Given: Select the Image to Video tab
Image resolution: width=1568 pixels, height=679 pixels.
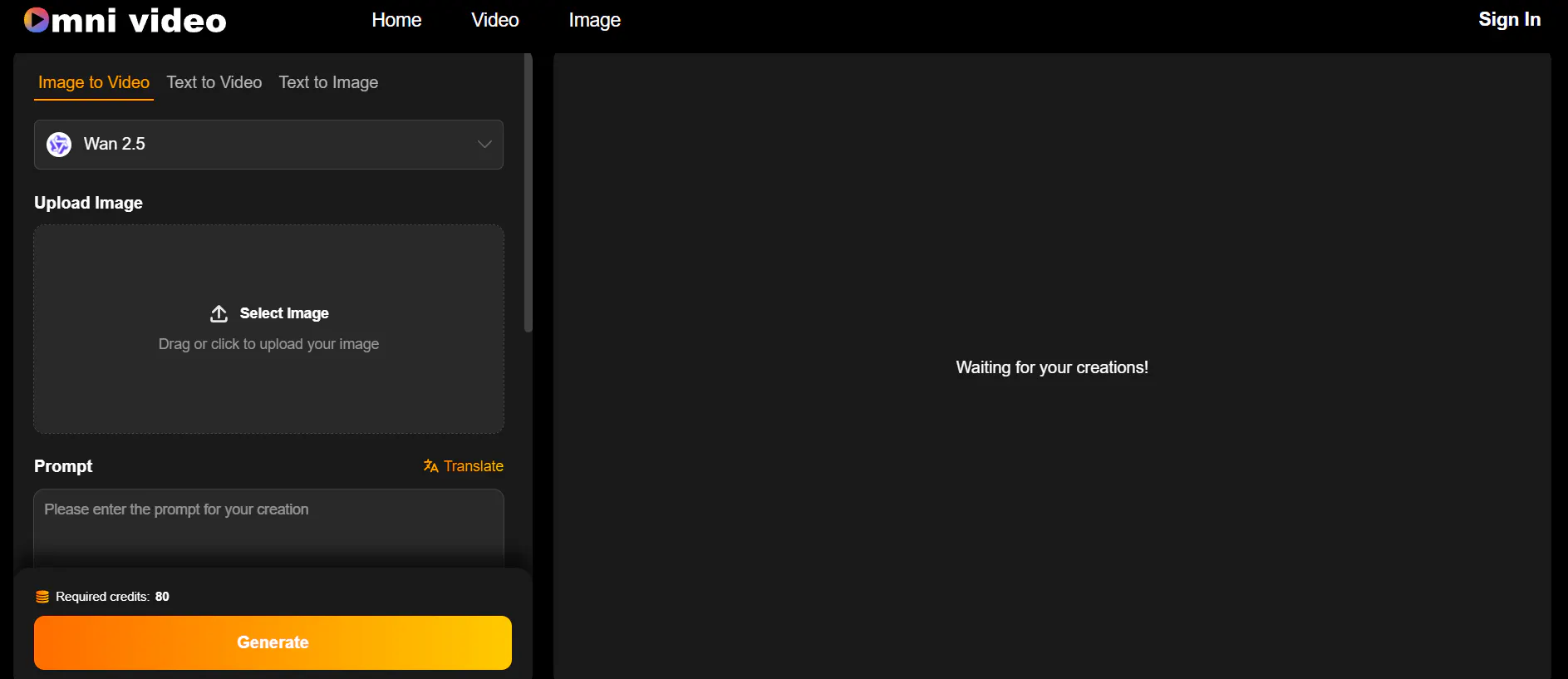Looking at the screenshot, I should [94, 82].
